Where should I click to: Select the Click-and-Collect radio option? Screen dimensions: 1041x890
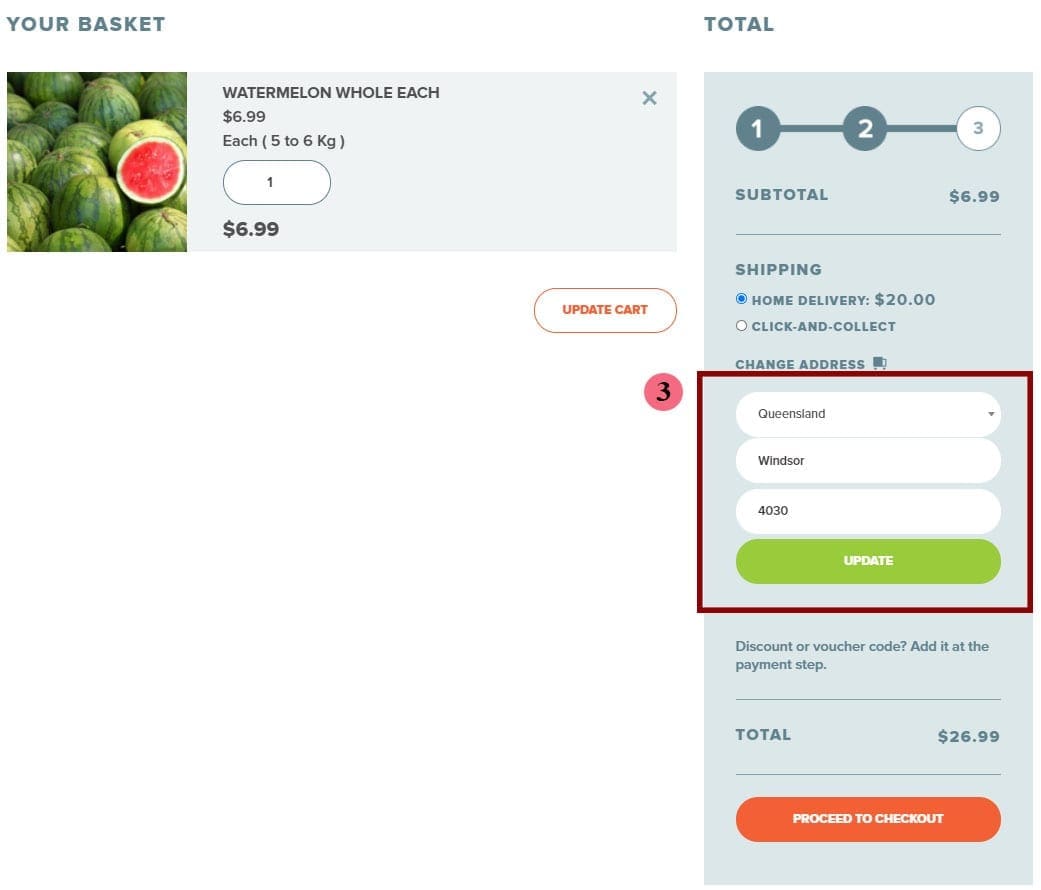[742, 326]
